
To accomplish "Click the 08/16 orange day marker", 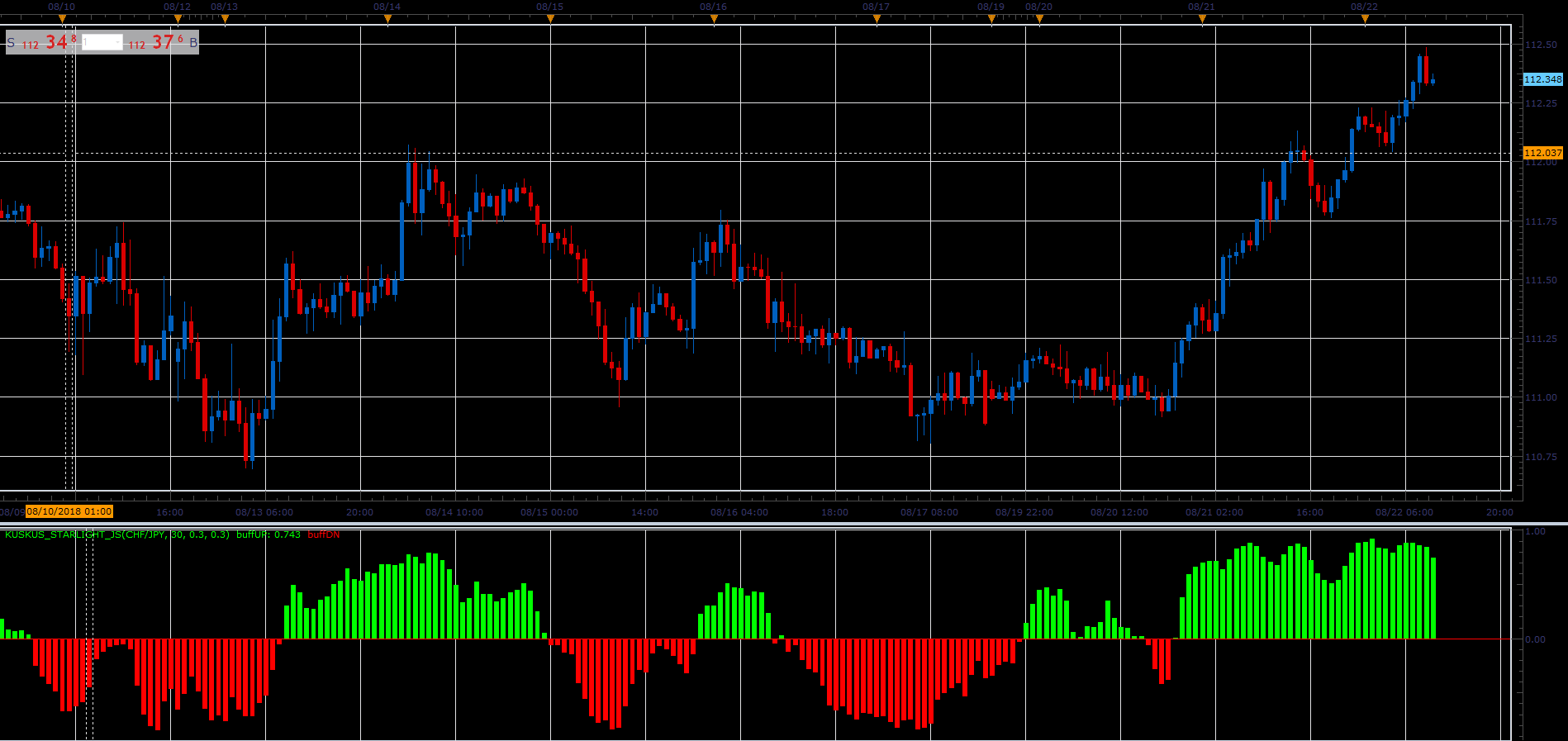I will pos(714,19).
